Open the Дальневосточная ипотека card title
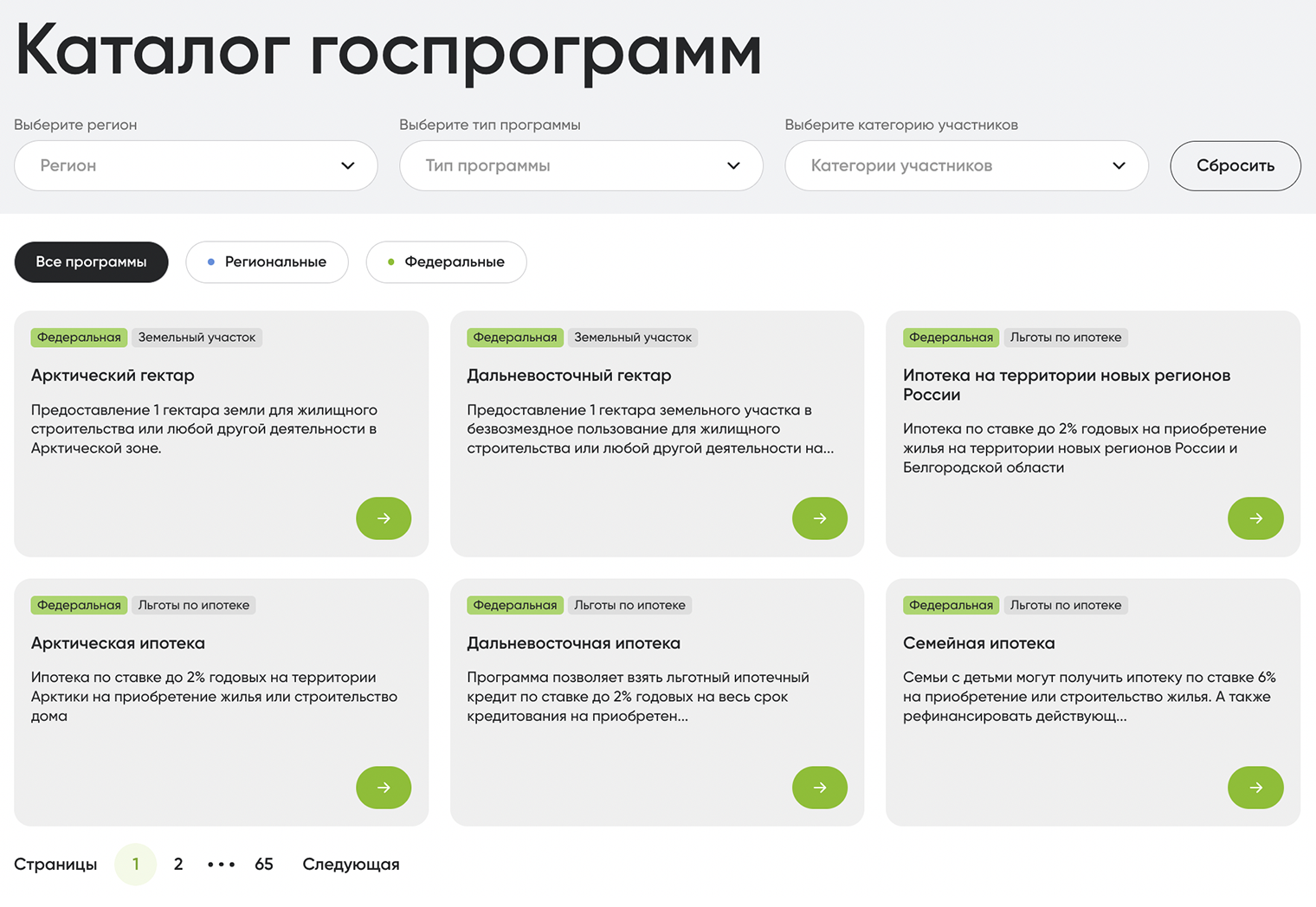The image size is (1316, 907). click(573, 643)
